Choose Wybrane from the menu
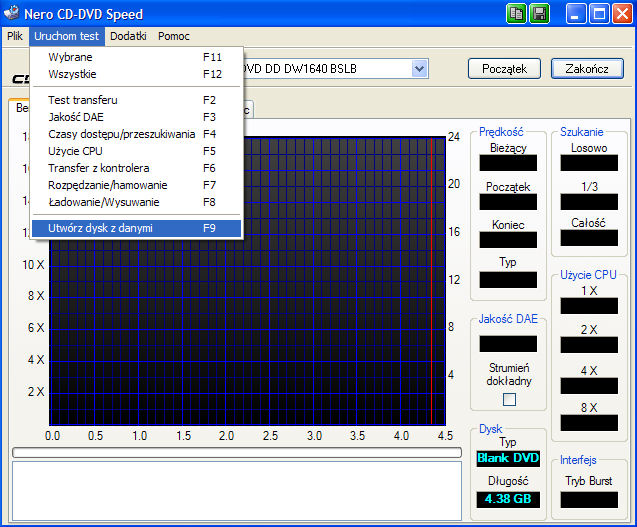This screenshot has width=637, height=527. pos(136,57)
